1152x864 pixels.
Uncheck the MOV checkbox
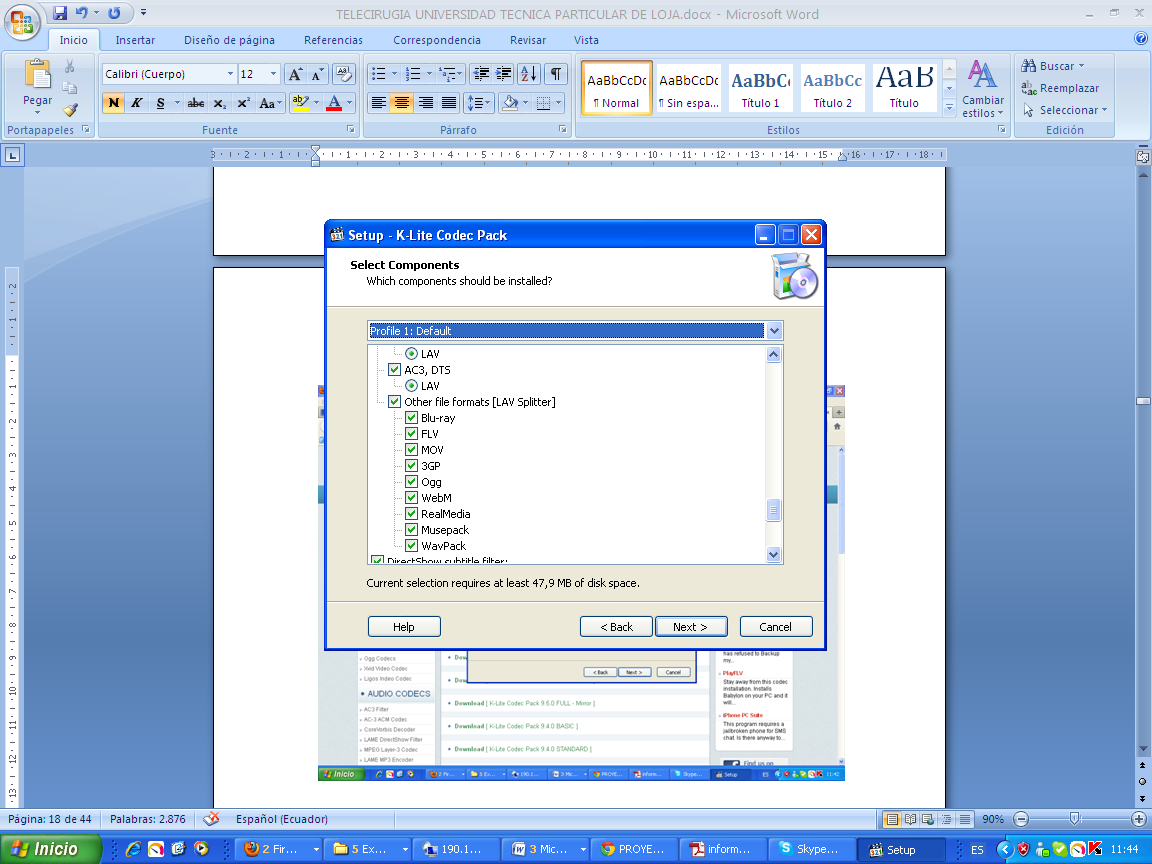pos(411,450)
